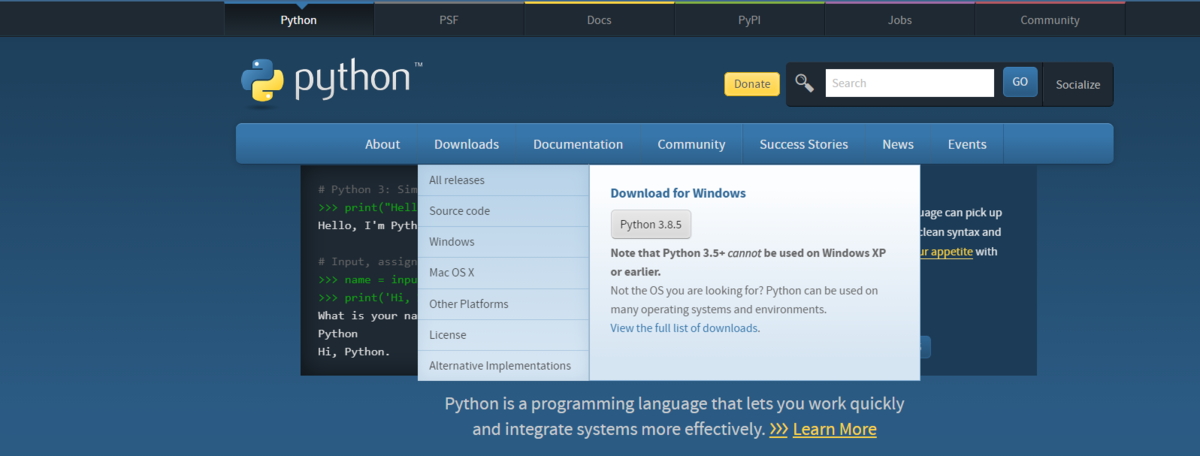Screen dimensions: 1200x456
Task: Open the Downloads navigation menu
Action: tap(466, 144)
